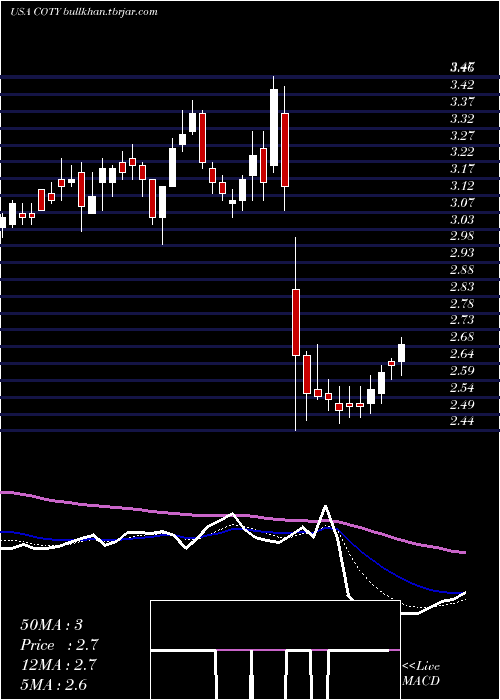Select the 3.37 price axis label
This screenshot has height=700, width=500.
pyautogui.click(x=462, y=102)
